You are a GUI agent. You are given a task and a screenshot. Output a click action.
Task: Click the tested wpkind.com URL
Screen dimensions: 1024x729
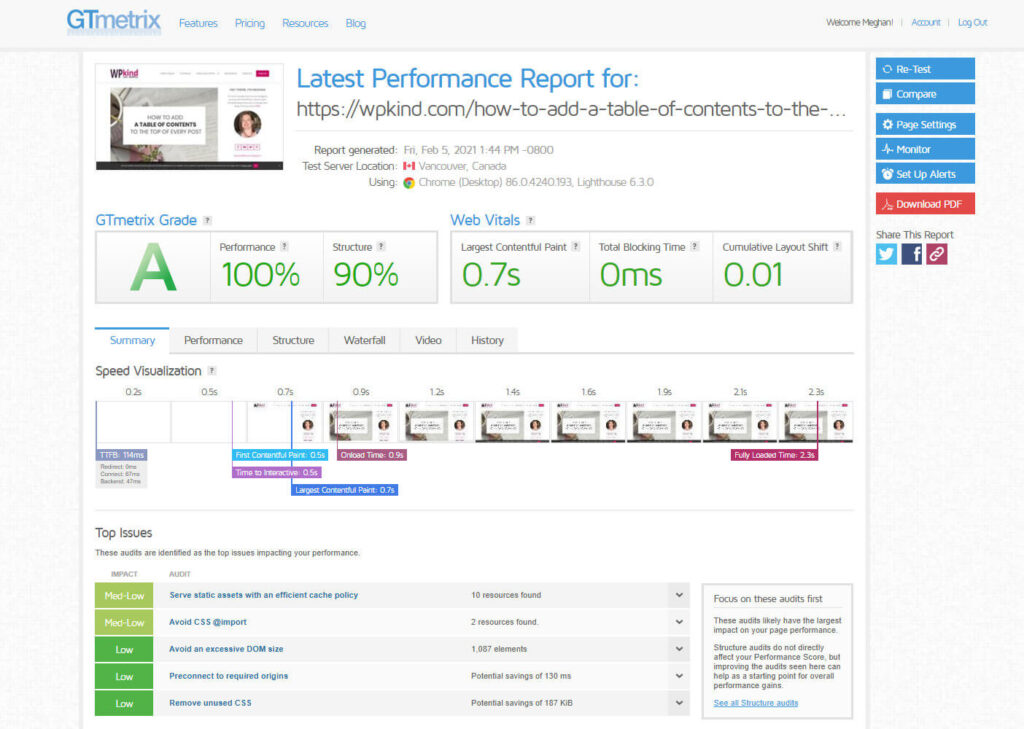click(x=571, y=109)
